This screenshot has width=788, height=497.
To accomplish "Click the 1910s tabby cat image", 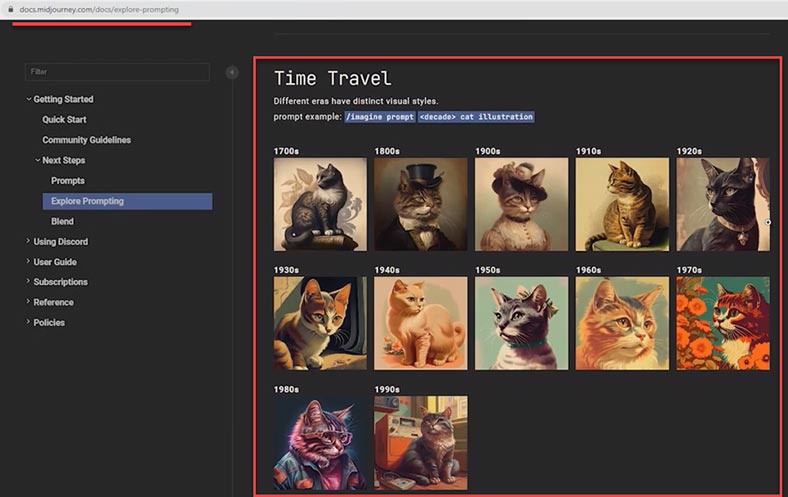I will point(622,205).
